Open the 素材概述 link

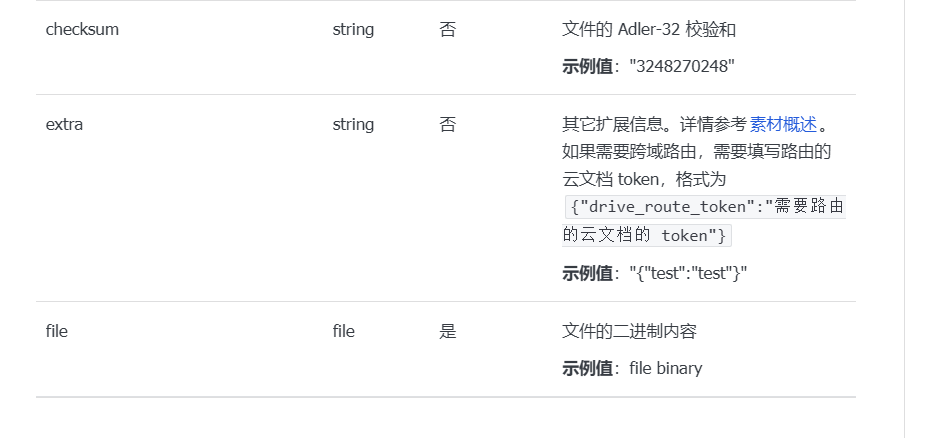click(783, 125)
